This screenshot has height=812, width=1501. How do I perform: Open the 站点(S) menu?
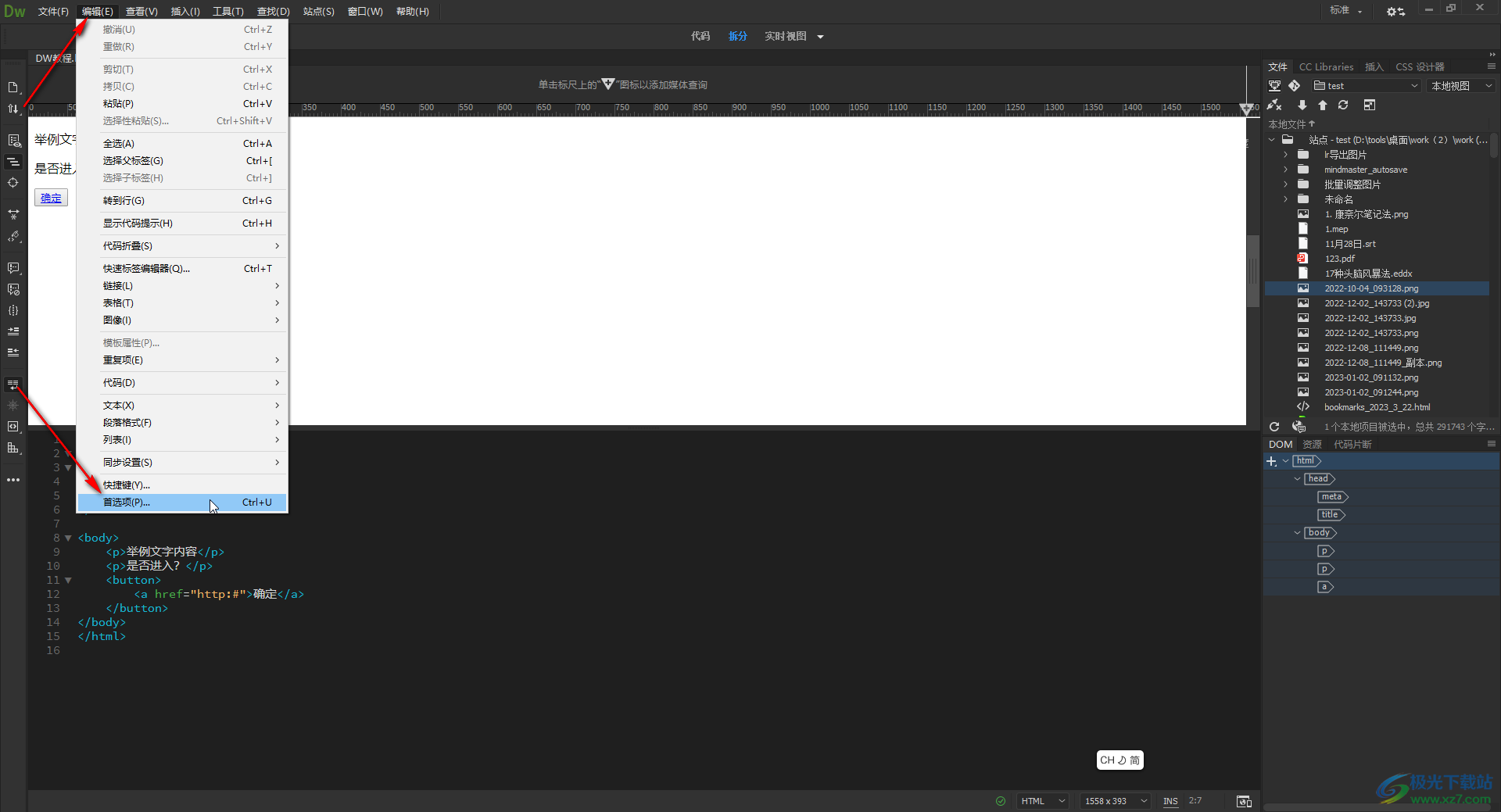[319, 11]
